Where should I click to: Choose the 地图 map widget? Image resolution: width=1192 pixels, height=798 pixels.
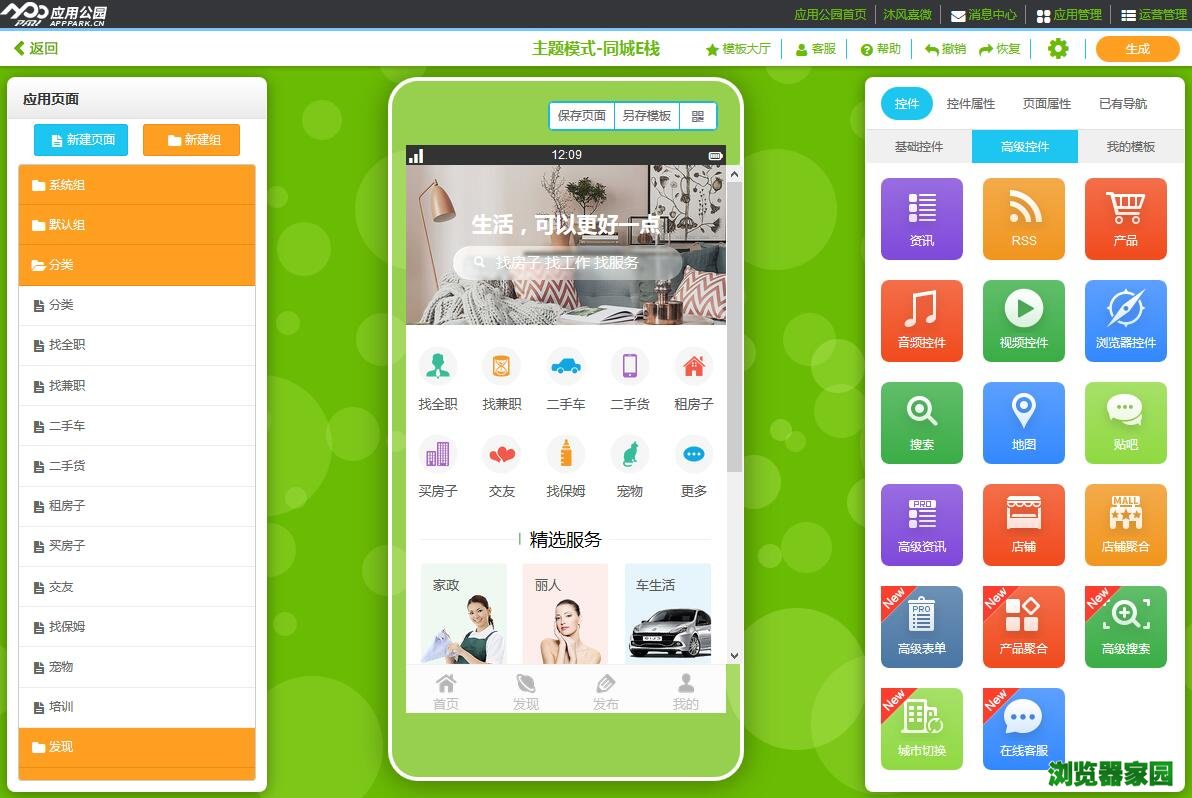click(1023, 423)
